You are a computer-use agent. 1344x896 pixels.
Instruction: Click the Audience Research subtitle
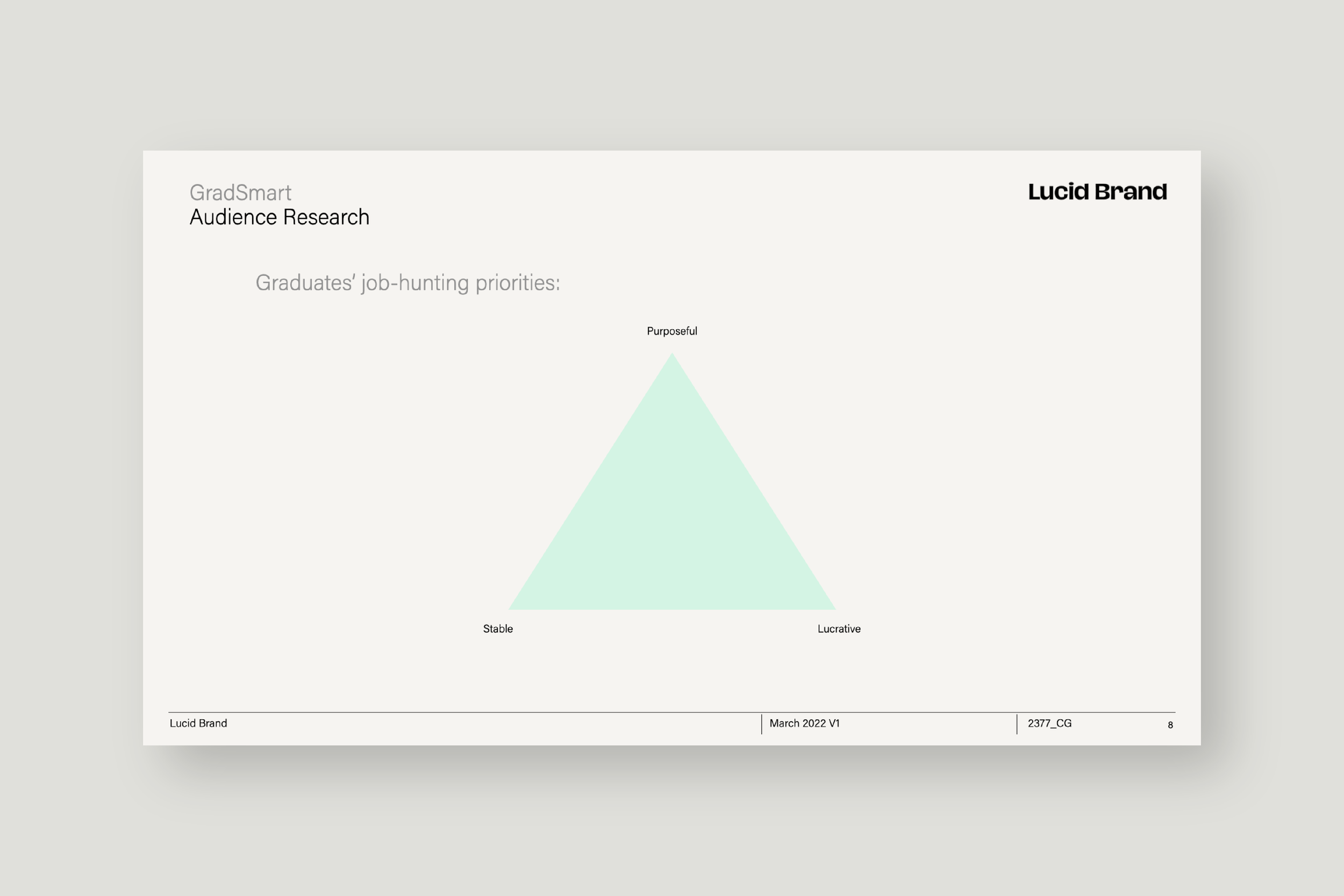[280, 217]
